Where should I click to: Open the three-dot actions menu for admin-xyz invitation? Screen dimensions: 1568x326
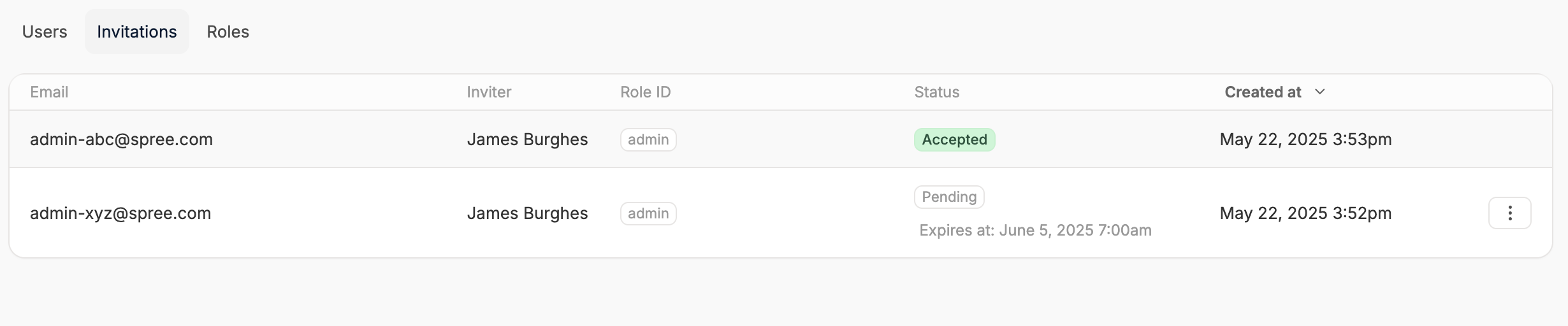pos(1509,213)
